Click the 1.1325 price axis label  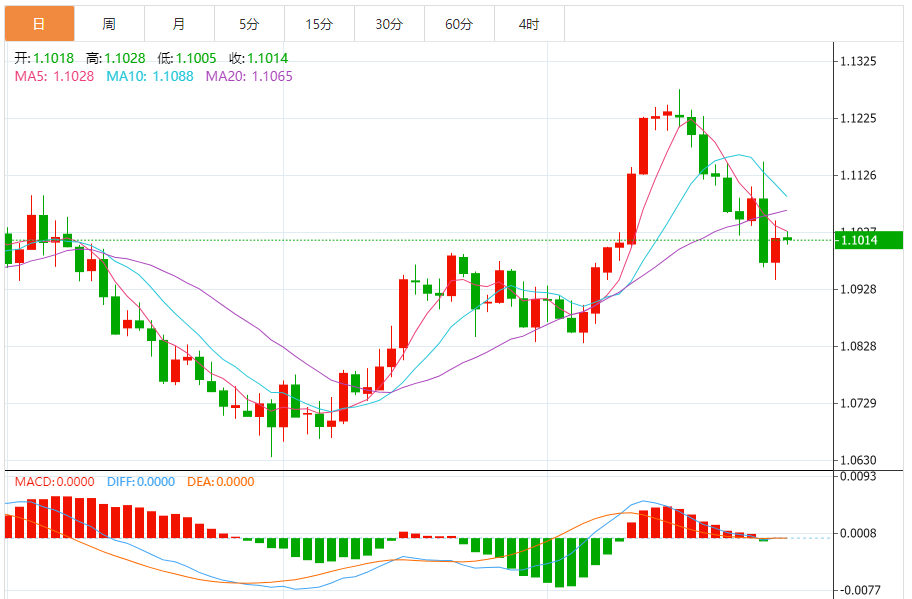coord(858,61)
